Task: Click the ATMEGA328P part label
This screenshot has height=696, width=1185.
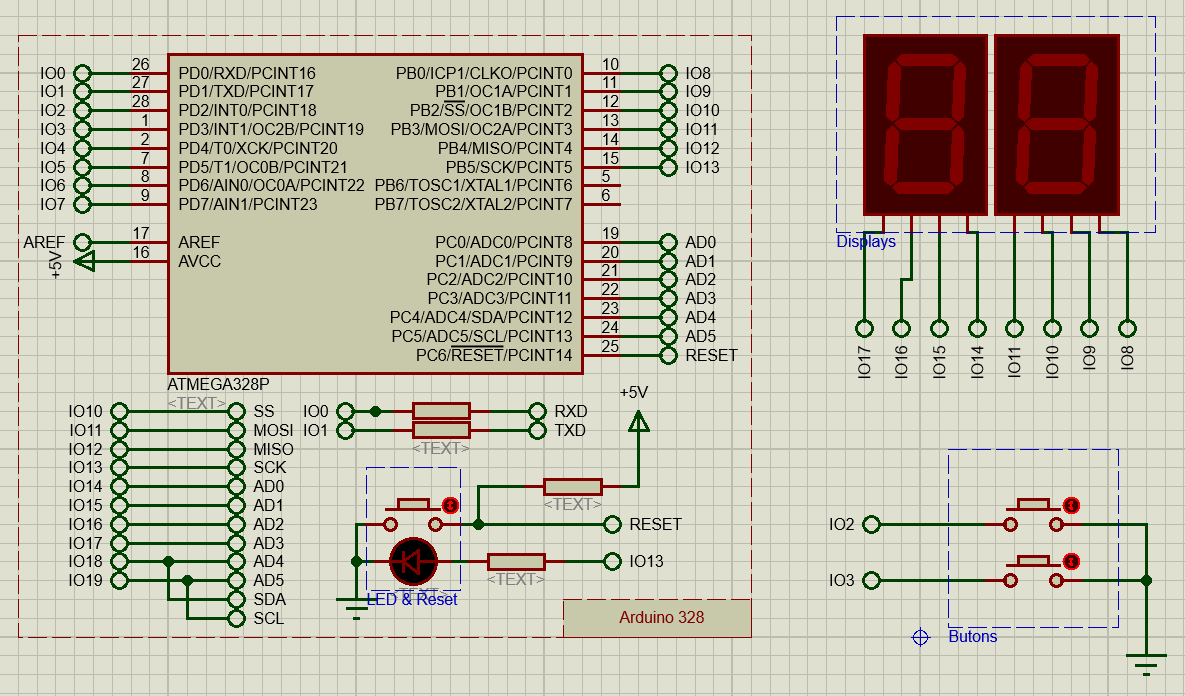Action: coord(218,384)
